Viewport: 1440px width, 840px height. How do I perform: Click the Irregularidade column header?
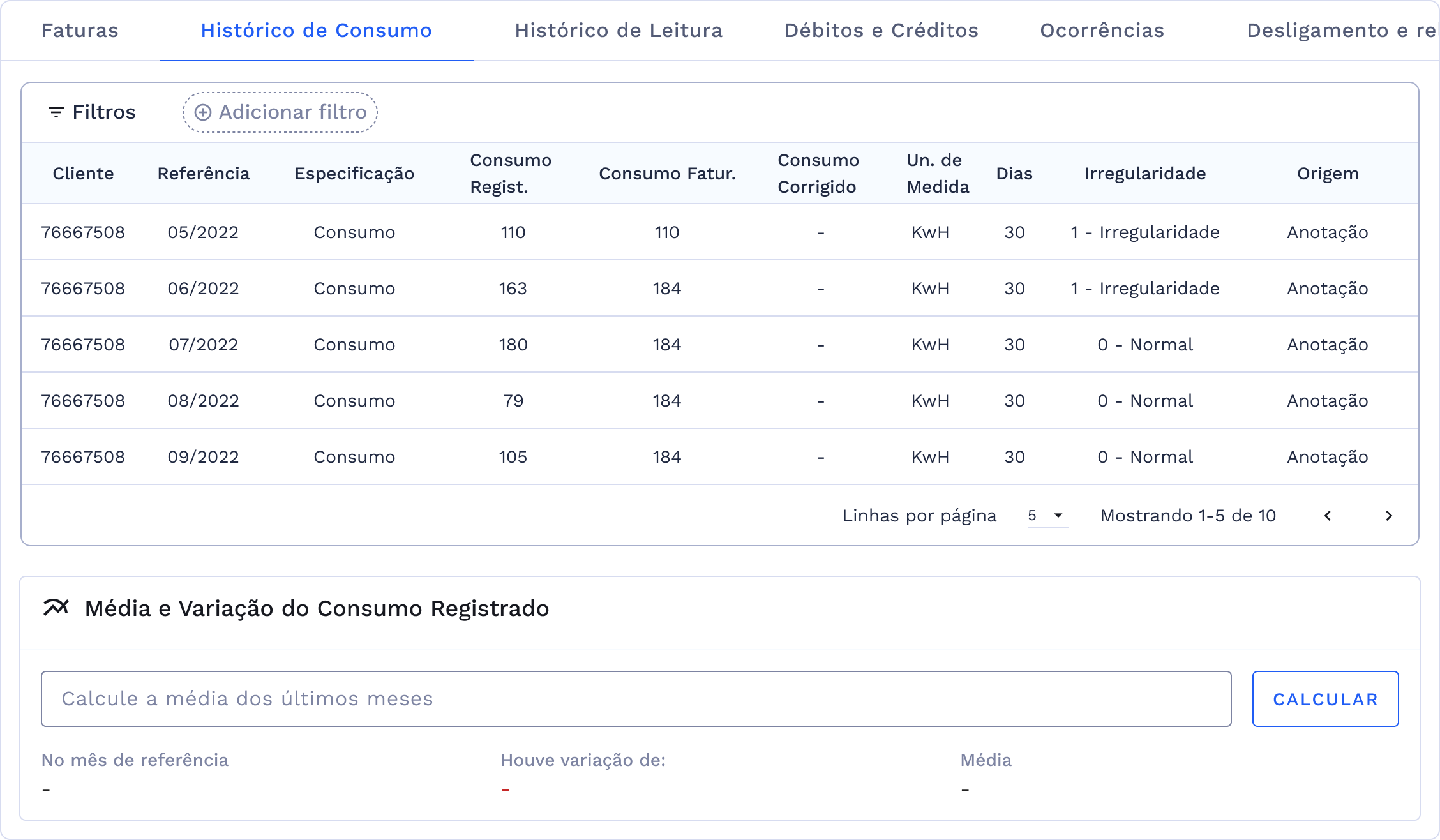[x=1145, y=174]
